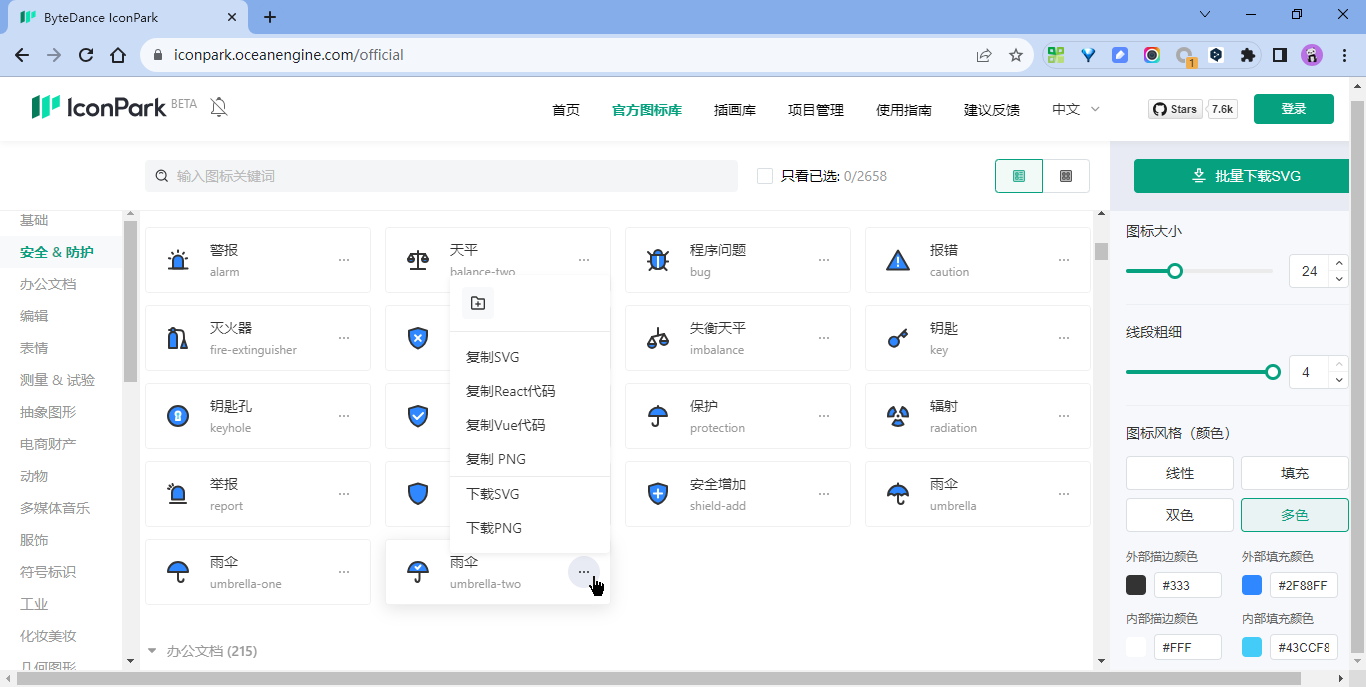This screenshot has width=1366, height=687.
Task: Open the more options for the key icon
Action: (1064, 338)
